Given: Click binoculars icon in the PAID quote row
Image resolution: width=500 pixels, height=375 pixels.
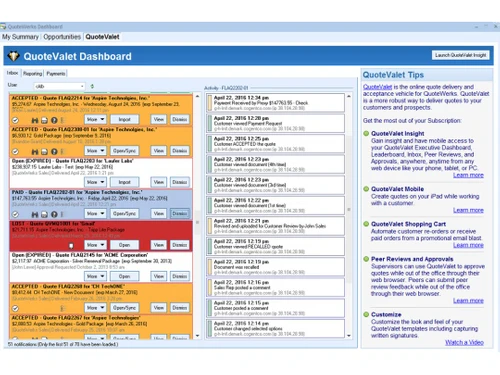Looking at the screenshot, I should coord(35,214).
